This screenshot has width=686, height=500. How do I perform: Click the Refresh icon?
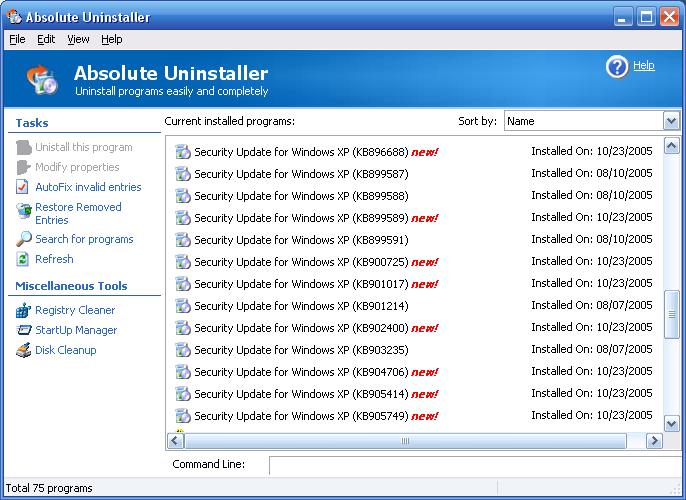click(x=22, y=259)
